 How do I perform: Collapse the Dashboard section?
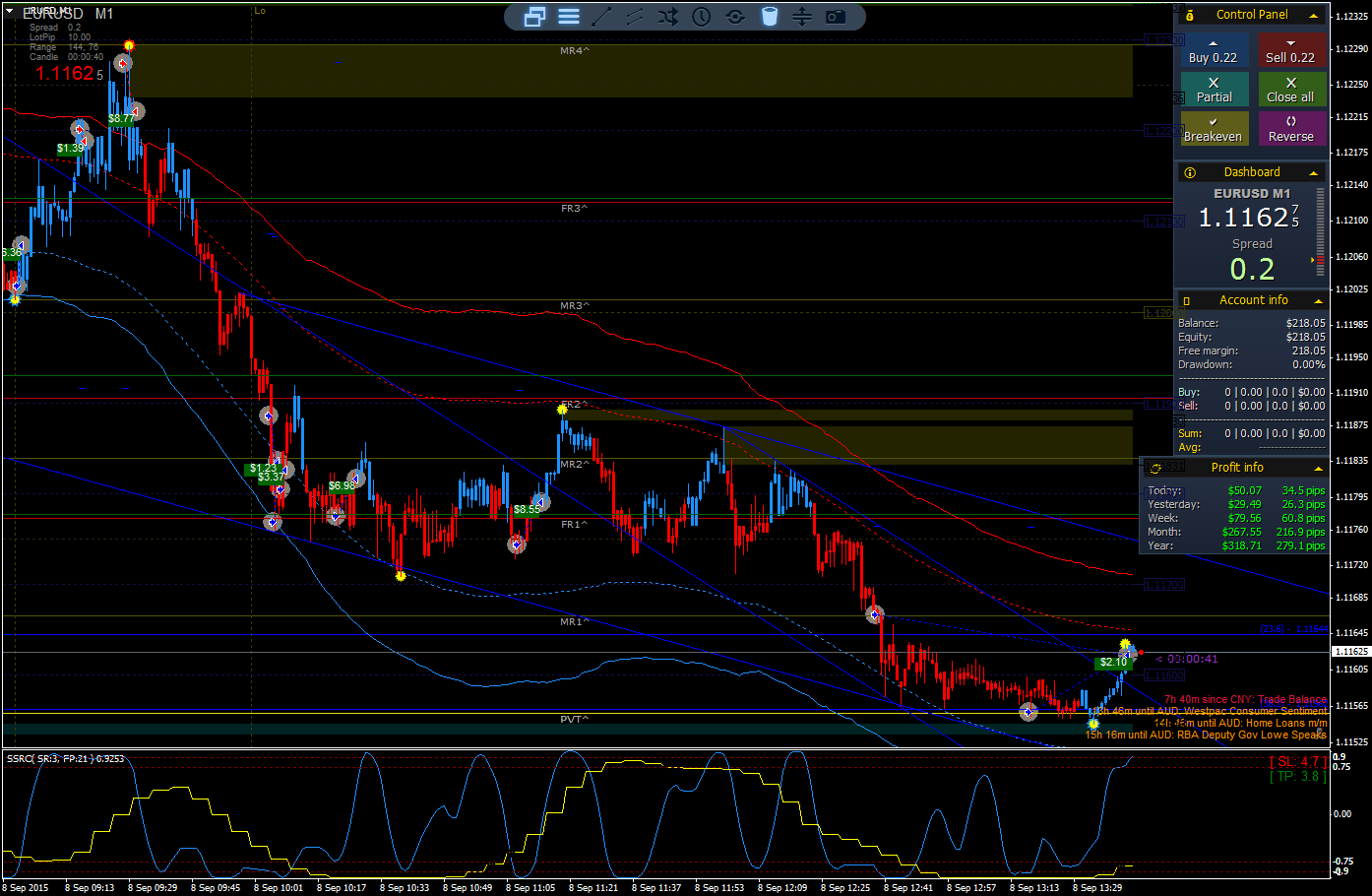click(1314, 173)
